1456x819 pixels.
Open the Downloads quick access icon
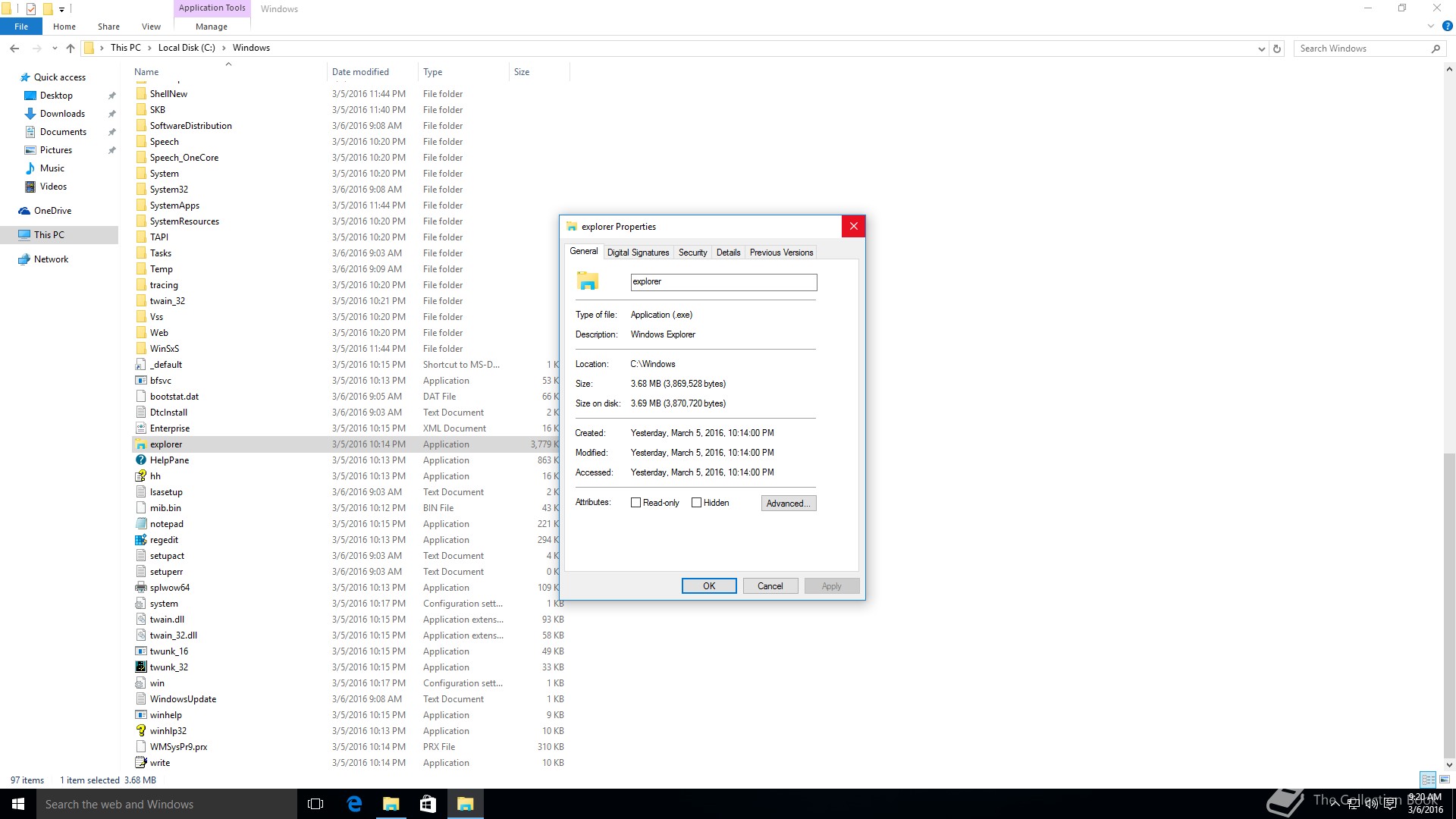tap(30, 114)
